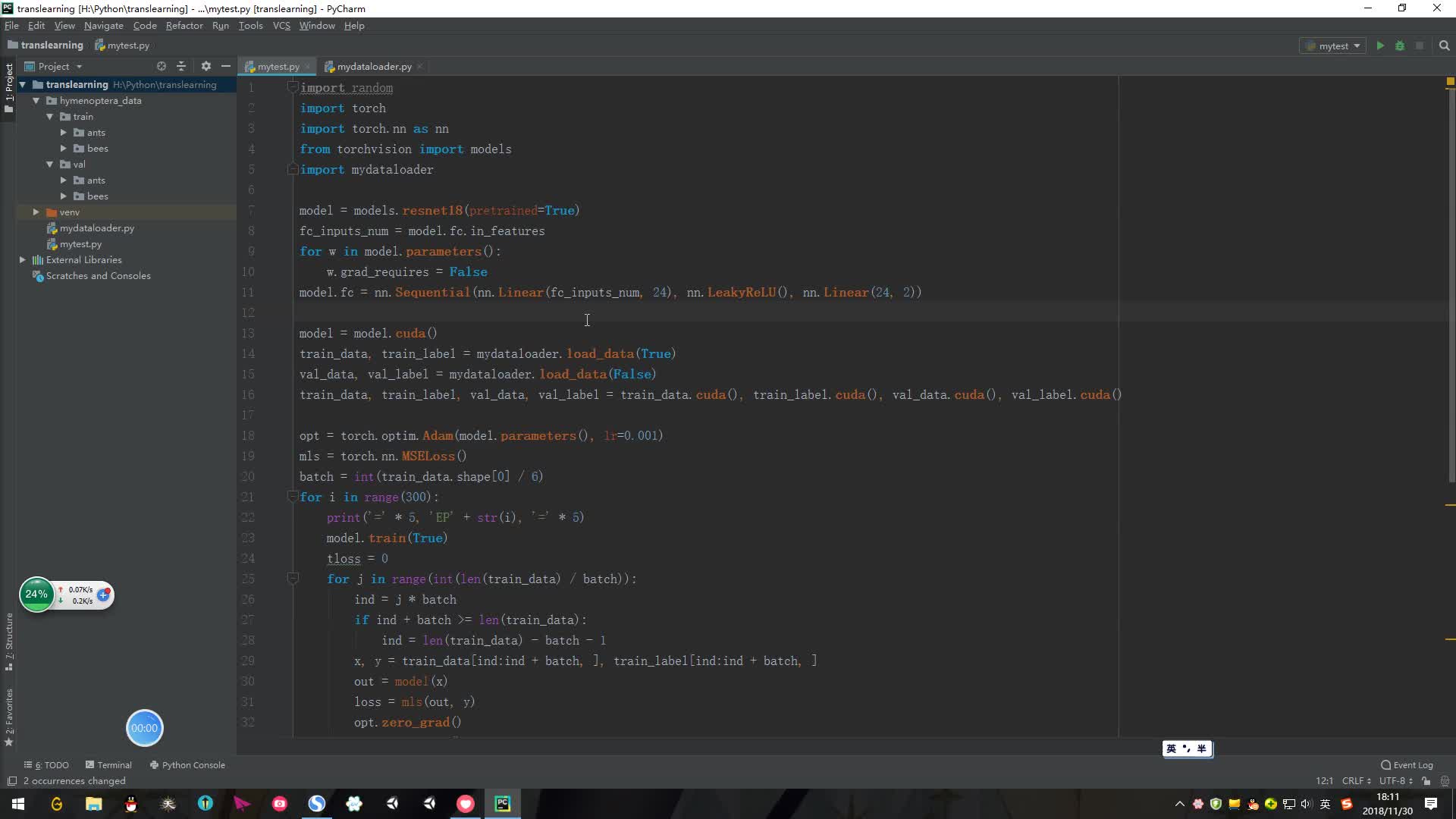The width and height of the screenshot is (1456, 819).
Task: Click the Locate/Scroll-to-source crosshair icon
Action: (161, 66)
